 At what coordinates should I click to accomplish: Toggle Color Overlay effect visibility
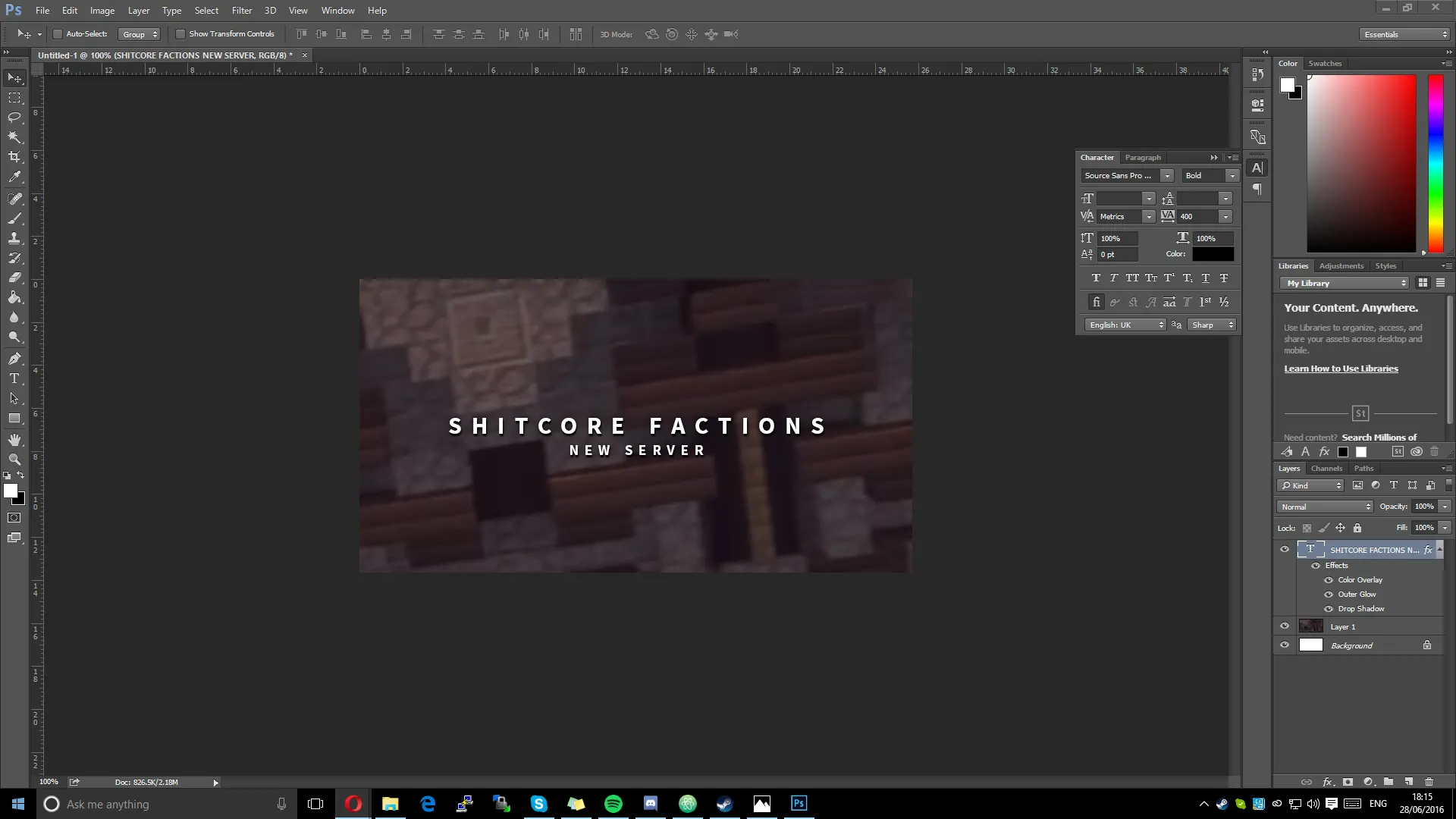1329,580
